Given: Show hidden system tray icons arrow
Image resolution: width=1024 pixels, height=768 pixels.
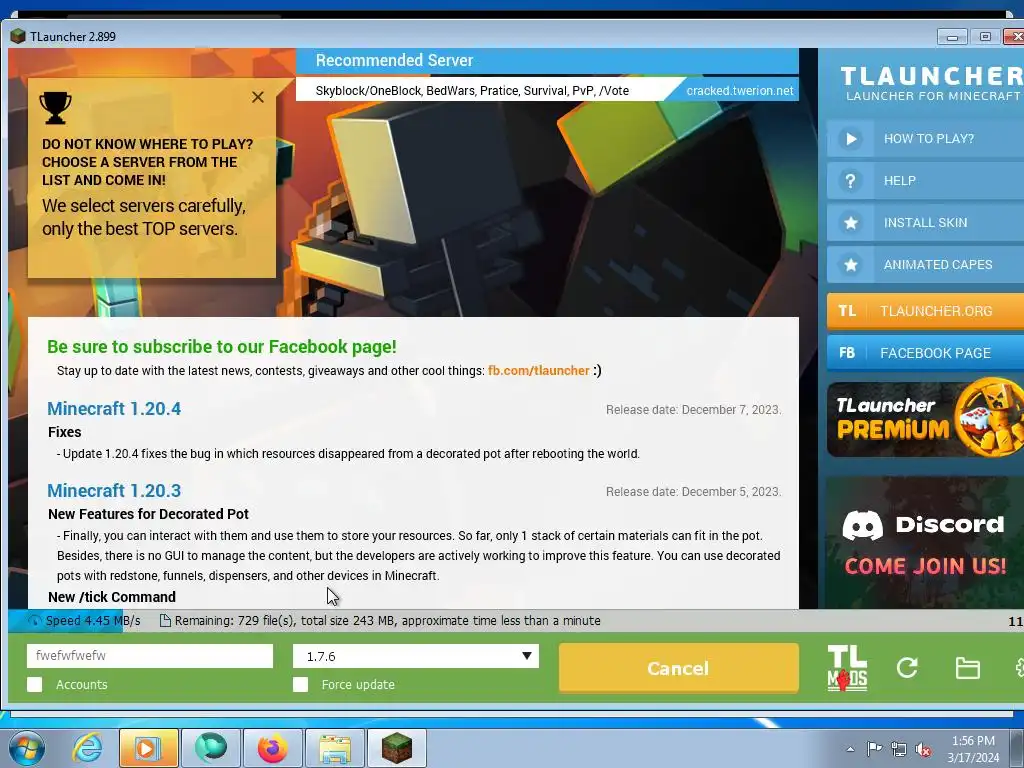Looking at the screenshot, I should click(x=850, y=749).
